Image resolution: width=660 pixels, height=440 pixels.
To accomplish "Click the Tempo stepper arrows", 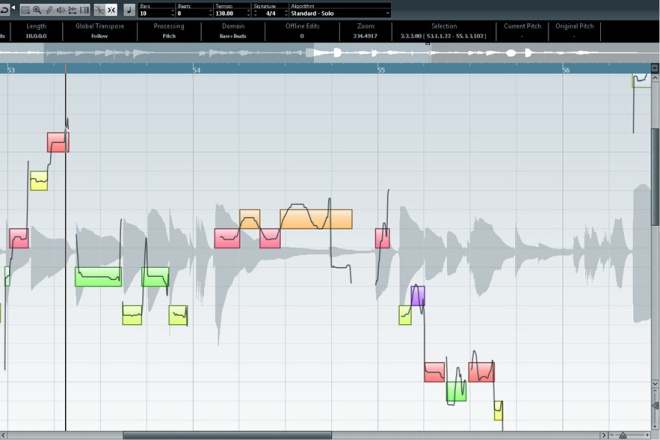I will pos(248,13).
